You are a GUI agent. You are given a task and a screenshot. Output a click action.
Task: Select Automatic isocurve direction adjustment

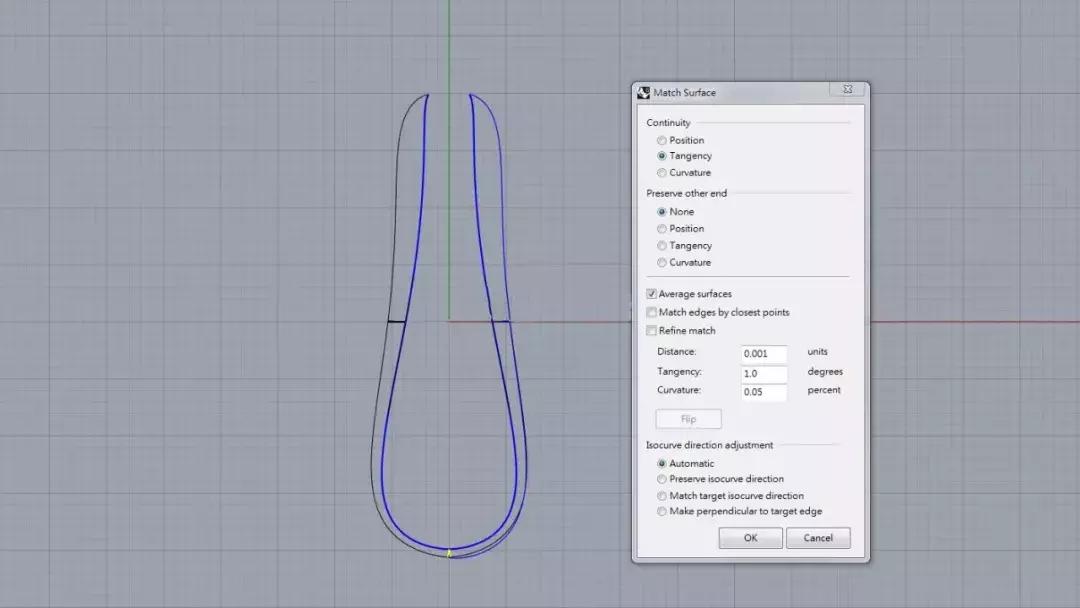pos(662,464)
